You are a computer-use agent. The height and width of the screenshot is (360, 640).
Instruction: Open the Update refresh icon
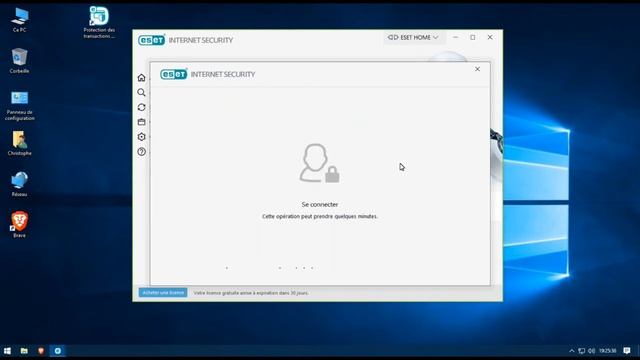pos(141,107)
